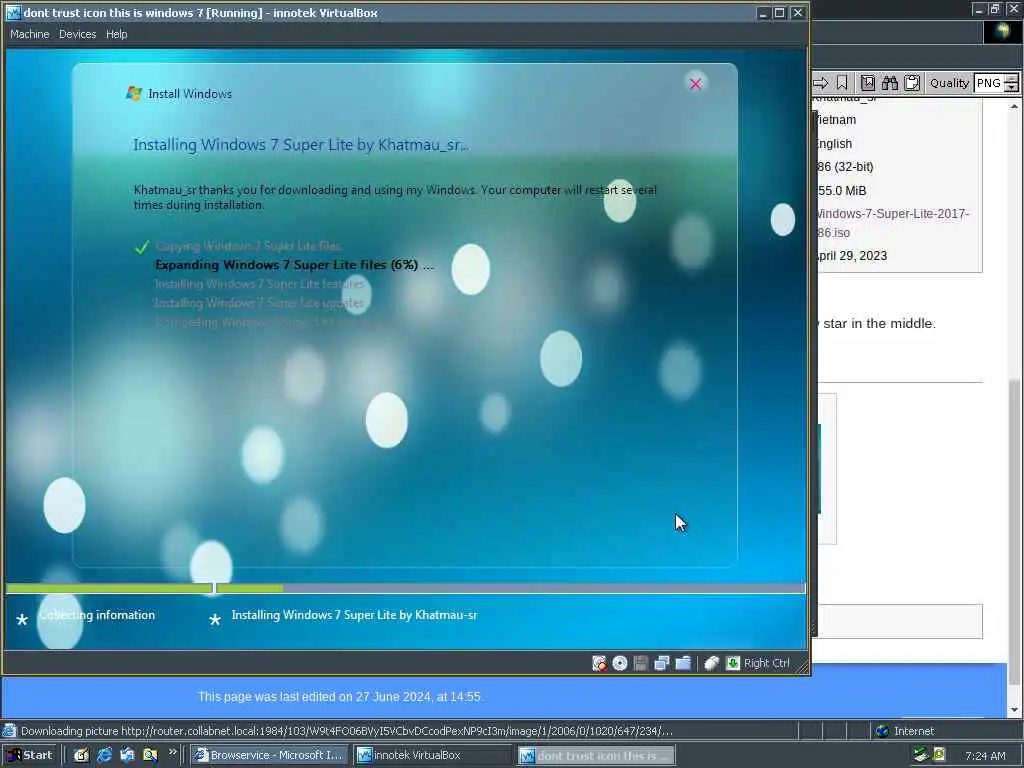Click 'Installing Windows 7 Super Lite by Khatmau-sr' step label
This screenshot has height=768, width=1024.
[x=354, y=615]
